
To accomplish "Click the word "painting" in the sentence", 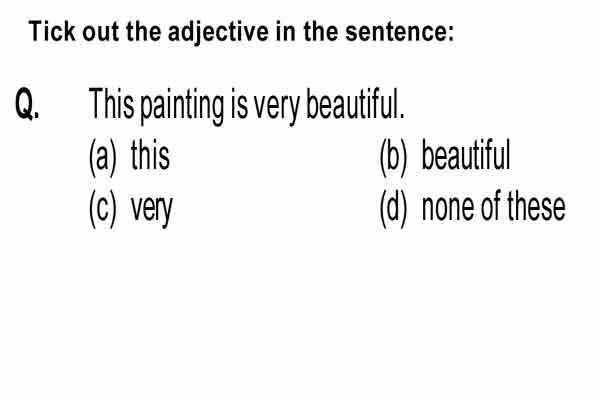I will 182,106.
